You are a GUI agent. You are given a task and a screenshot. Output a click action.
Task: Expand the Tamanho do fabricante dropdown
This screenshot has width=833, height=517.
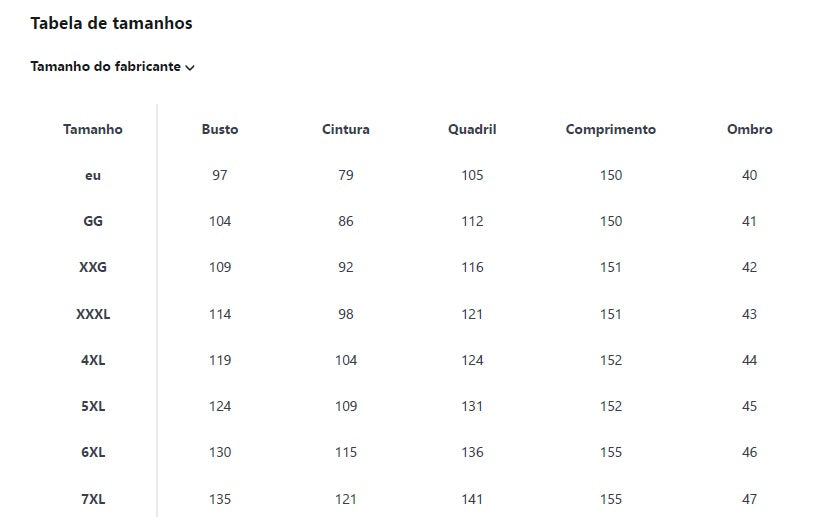[x=106, y=67]
